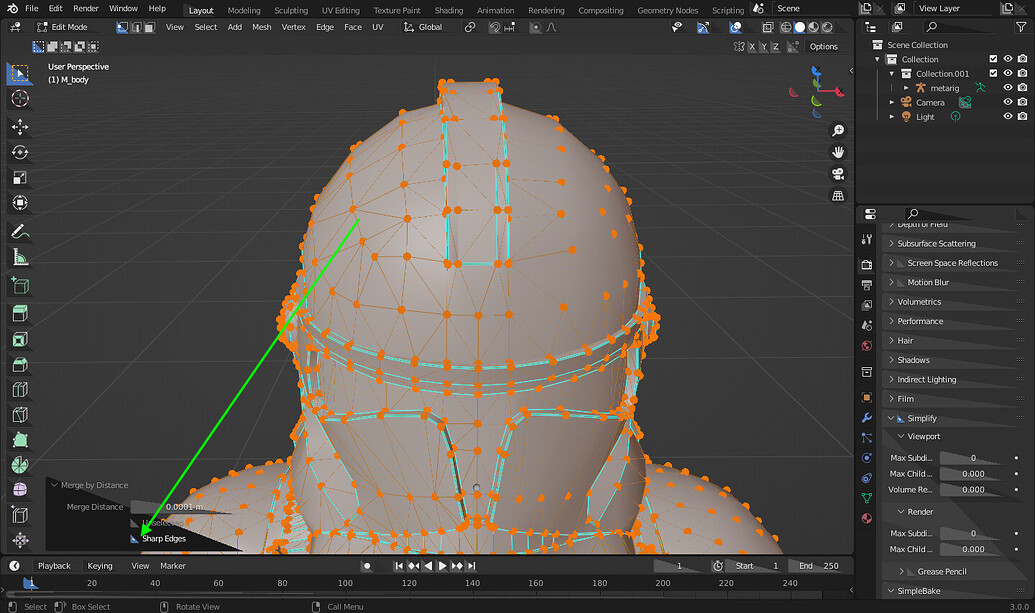The height and width of the screenshot is (613, 1035).
Task: Switch to the UV Editing workspace tab
Action: click(341, 10)
